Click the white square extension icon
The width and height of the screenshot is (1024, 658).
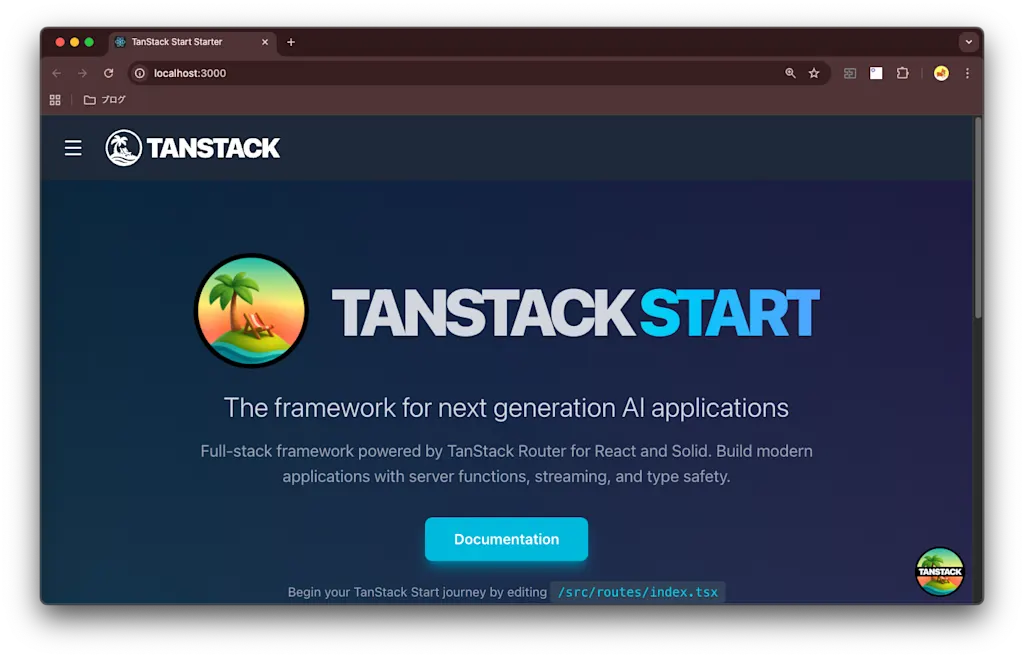click(x=876, y=73)
